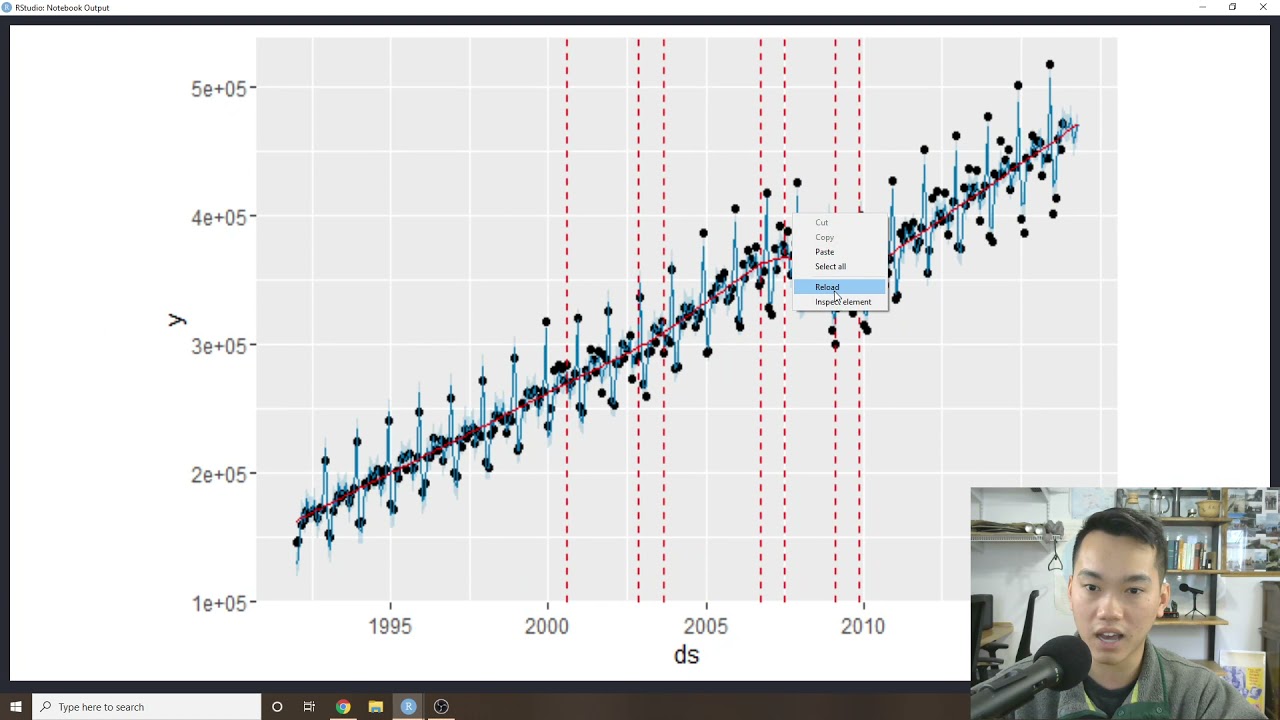Click the Cut entry in the context menu
The width and height of the screenshot is (1280, 720).
pos(822,222)
